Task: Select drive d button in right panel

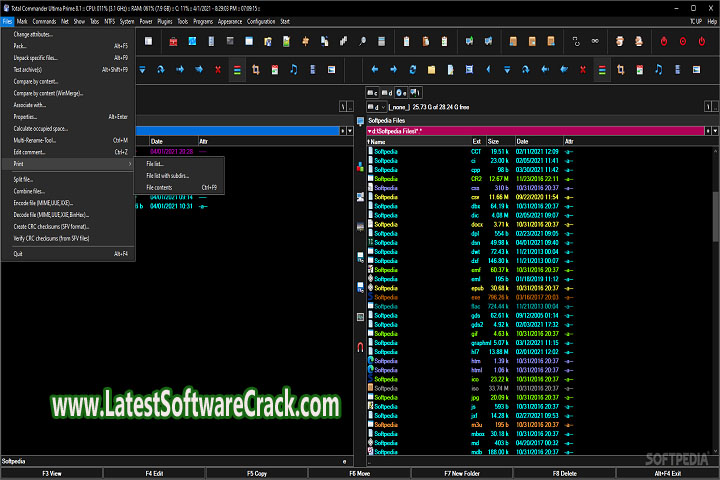Action: (387, 93)
